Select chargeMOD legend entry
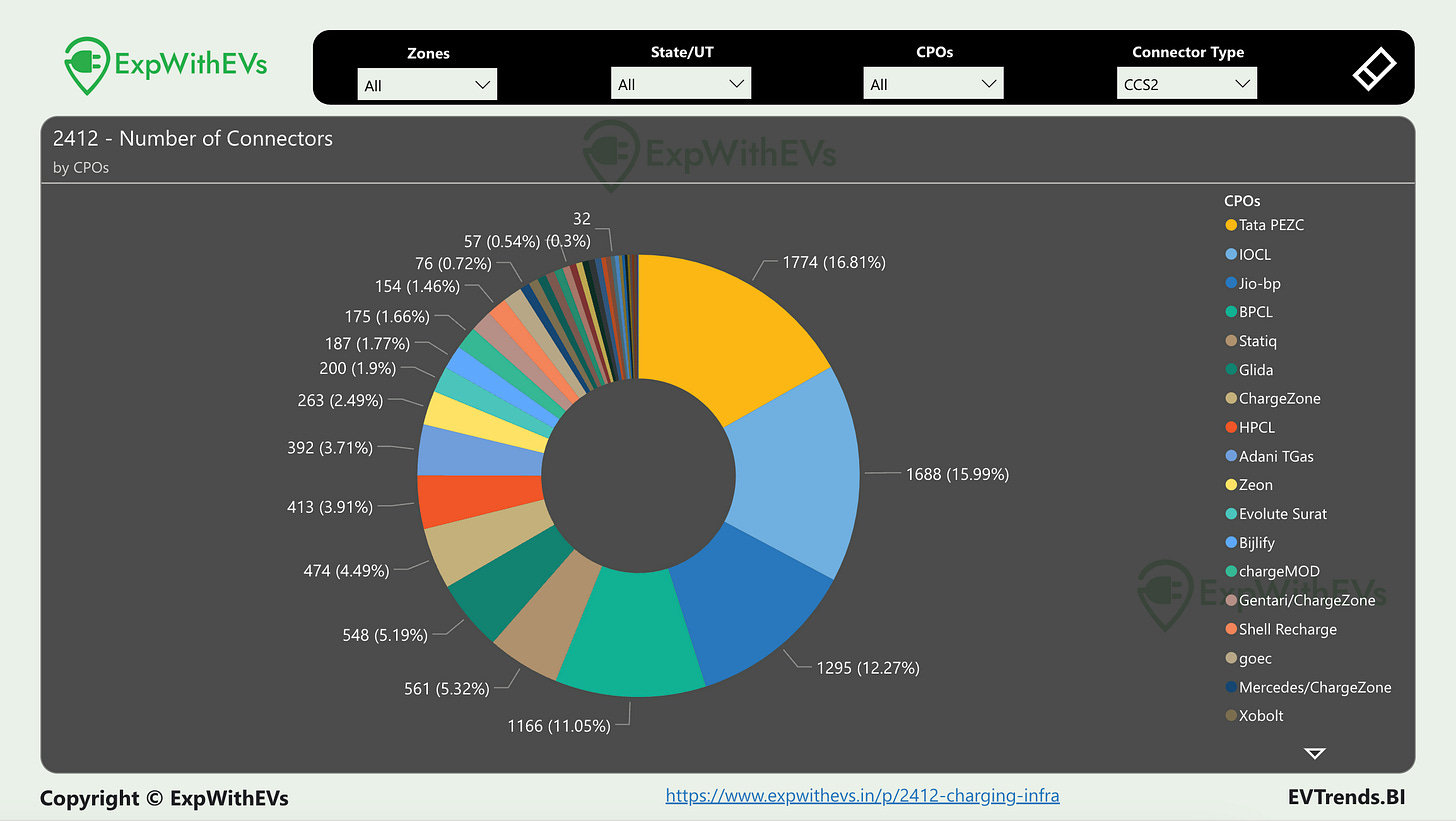 [1273, 571]
